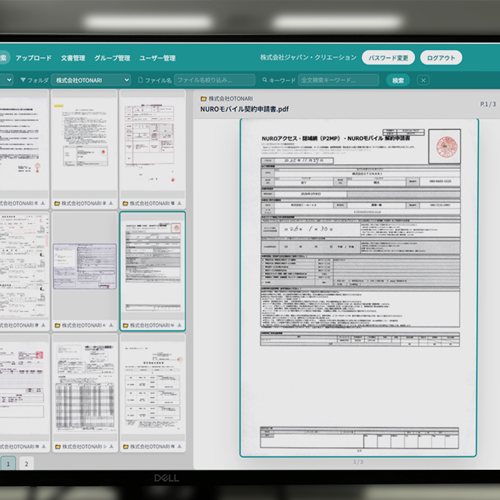Click the folder icon under the red-stamped table form

point(125,203)
